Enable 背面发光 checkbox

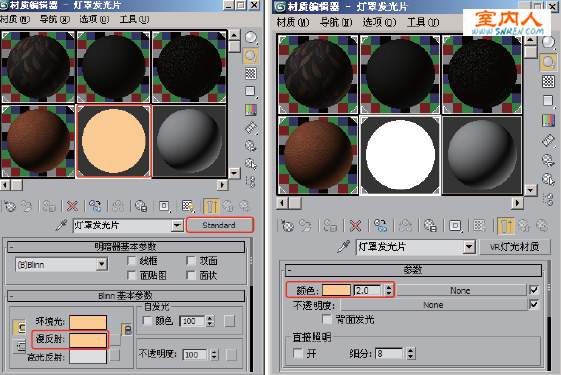327,319
